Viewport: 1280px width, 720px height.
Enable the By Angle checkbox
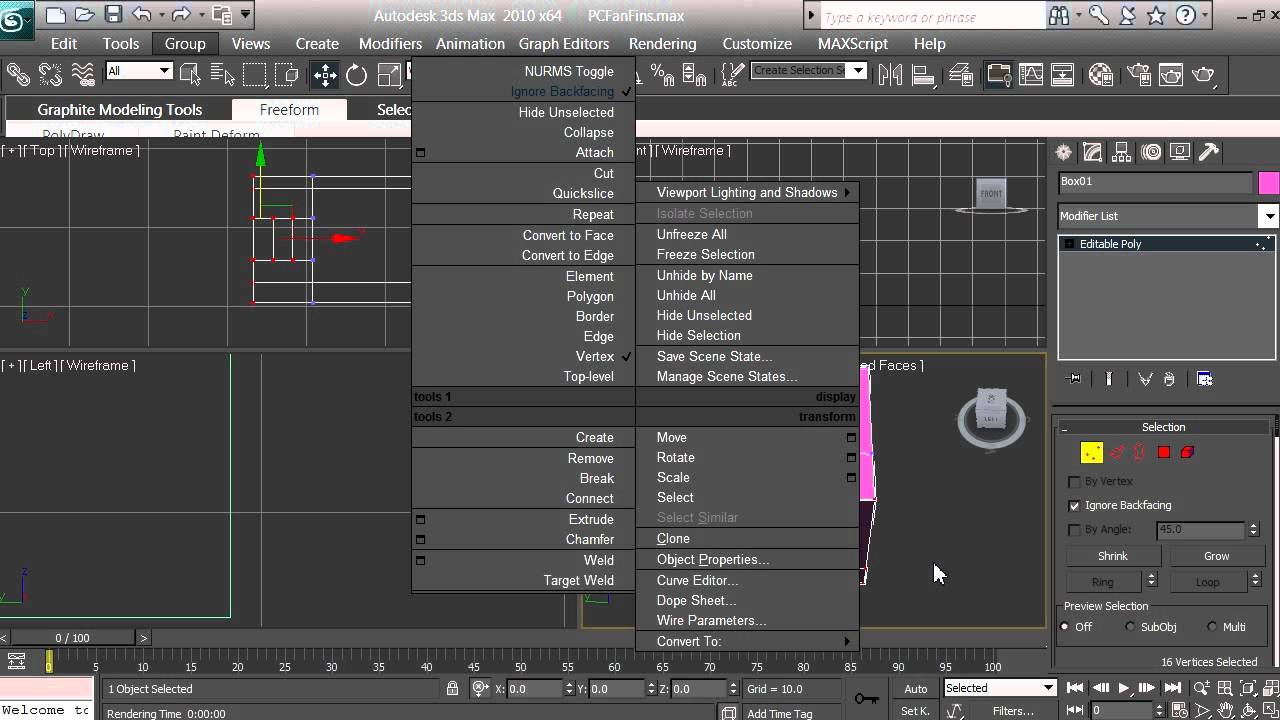[x=1075, y=530]
